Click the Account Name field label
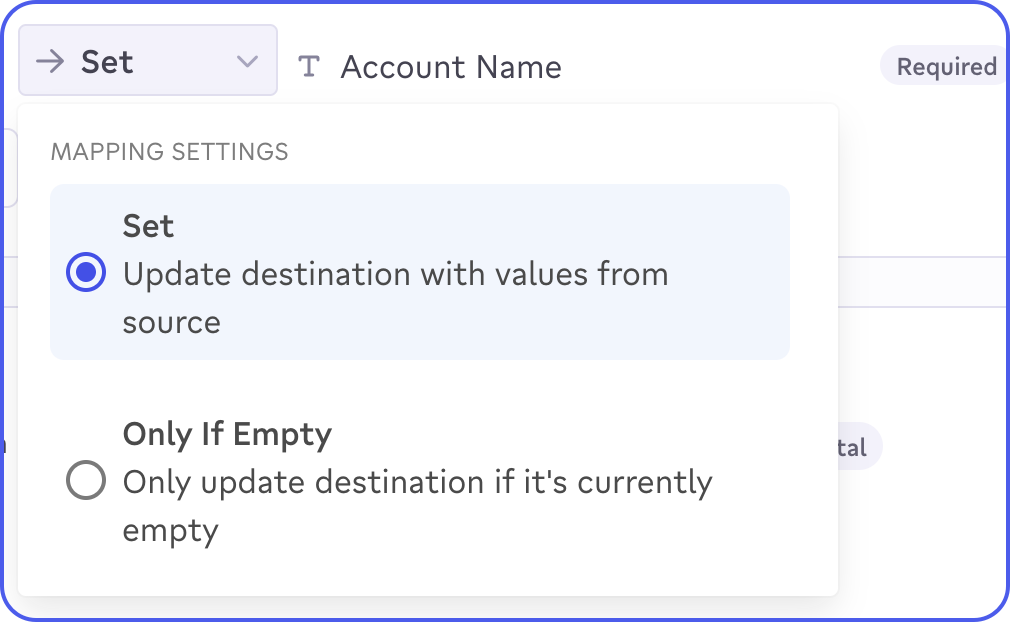Image resolution: width=1010 pixels, height=622 pixels. (x=451, y=67)
